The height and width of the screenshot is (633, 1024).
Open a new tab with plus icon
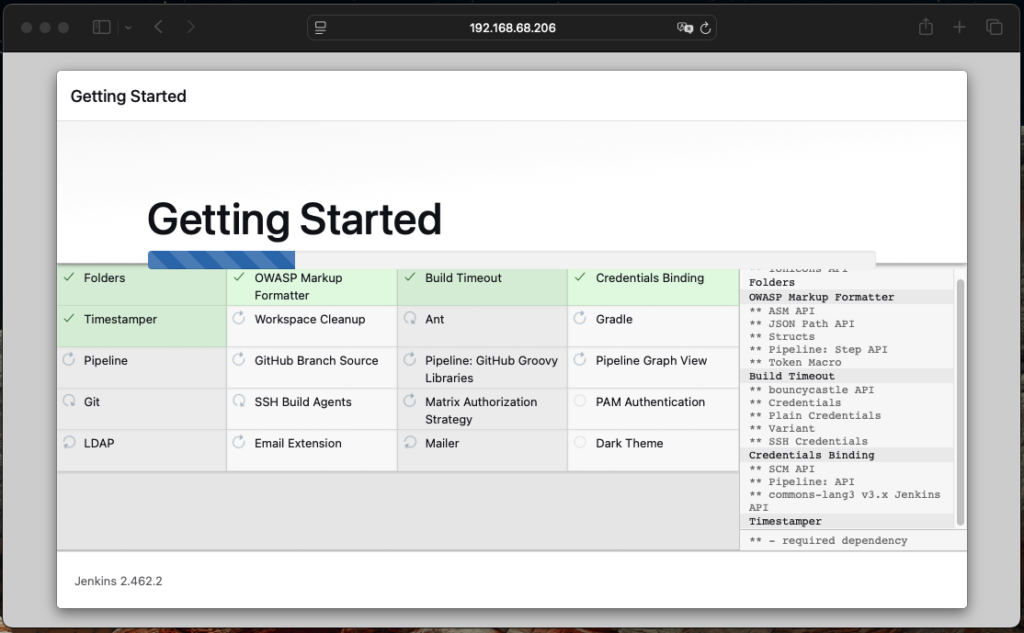coord(959,27)
